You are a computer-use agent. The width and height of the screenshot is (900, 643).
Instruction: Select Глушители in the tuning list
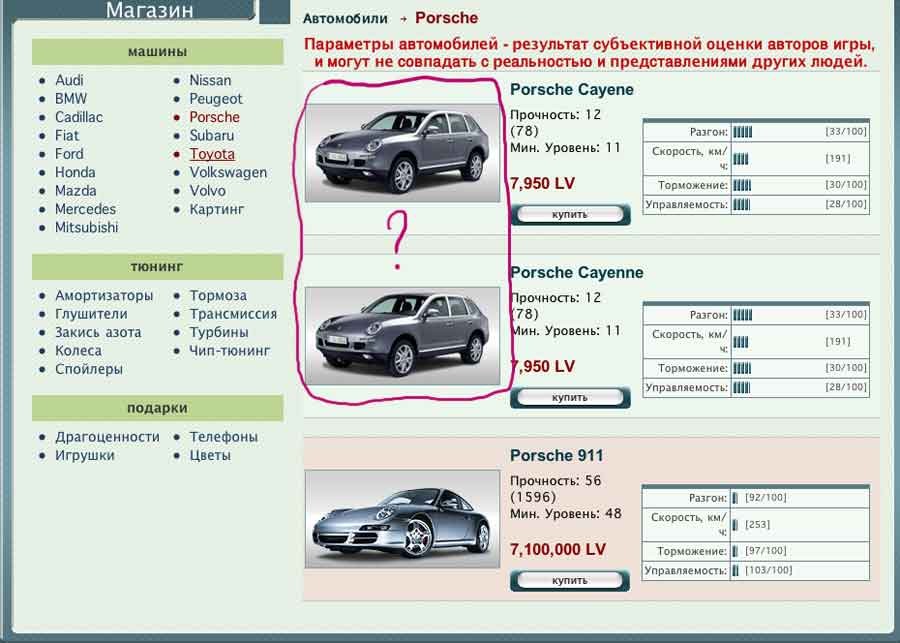coord(91,314)
